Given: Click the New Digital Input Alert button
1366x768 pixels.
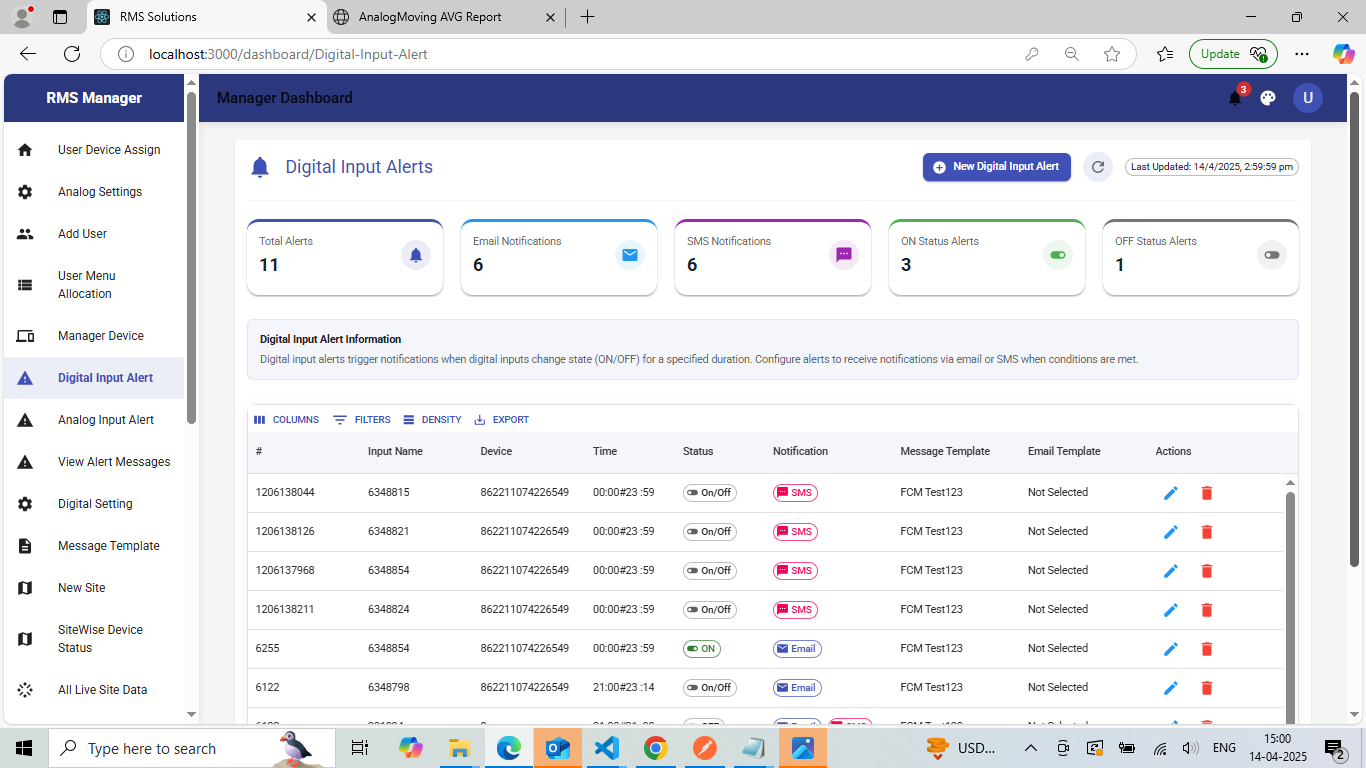Looking at the screenshot, I should (997, 167).
